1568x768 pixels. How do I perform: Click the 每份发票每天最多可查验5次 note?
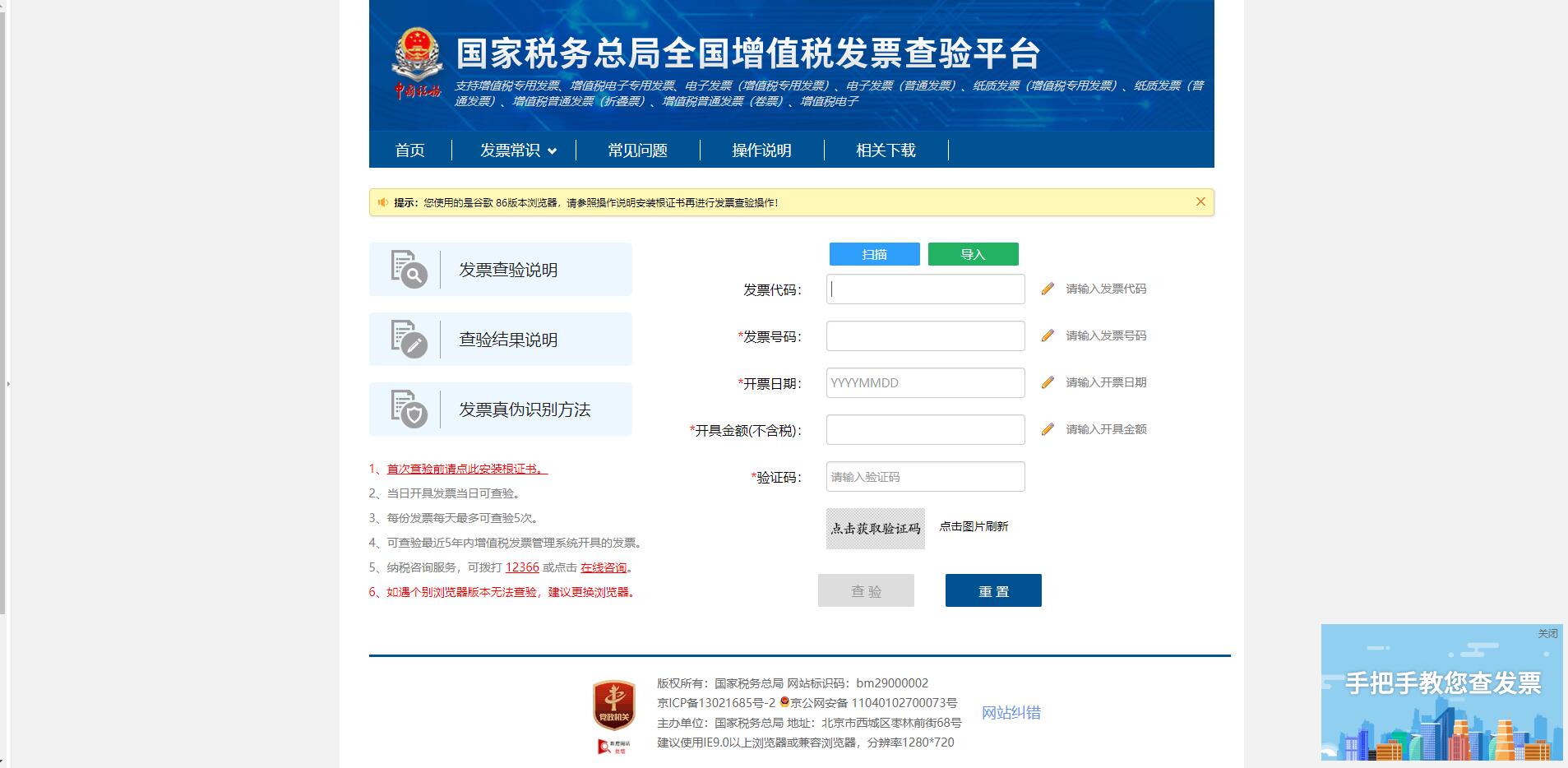[x=454, y=518]
